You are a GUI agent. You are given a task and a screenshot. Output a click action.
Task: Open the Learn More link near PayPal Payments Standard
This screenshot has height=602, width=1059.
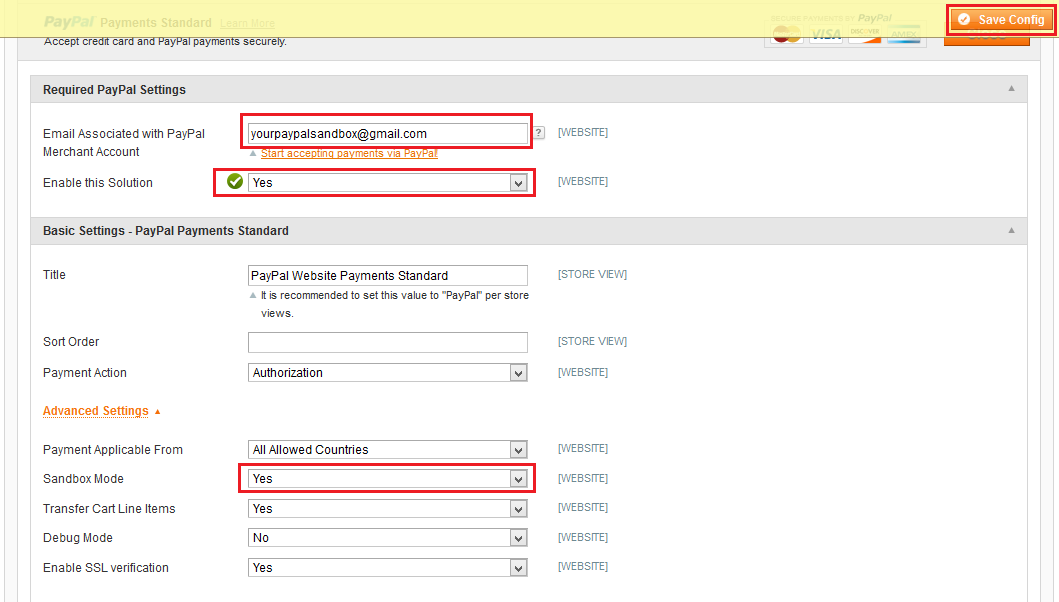247,23
